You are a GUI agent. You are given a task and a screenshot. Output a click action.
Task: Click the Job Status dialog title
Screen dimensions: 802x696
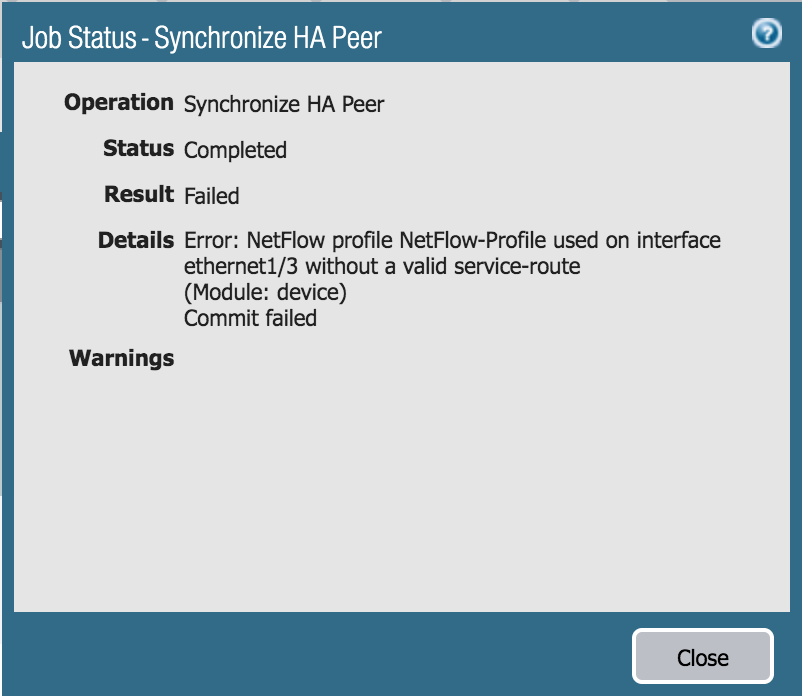(202, 39)
